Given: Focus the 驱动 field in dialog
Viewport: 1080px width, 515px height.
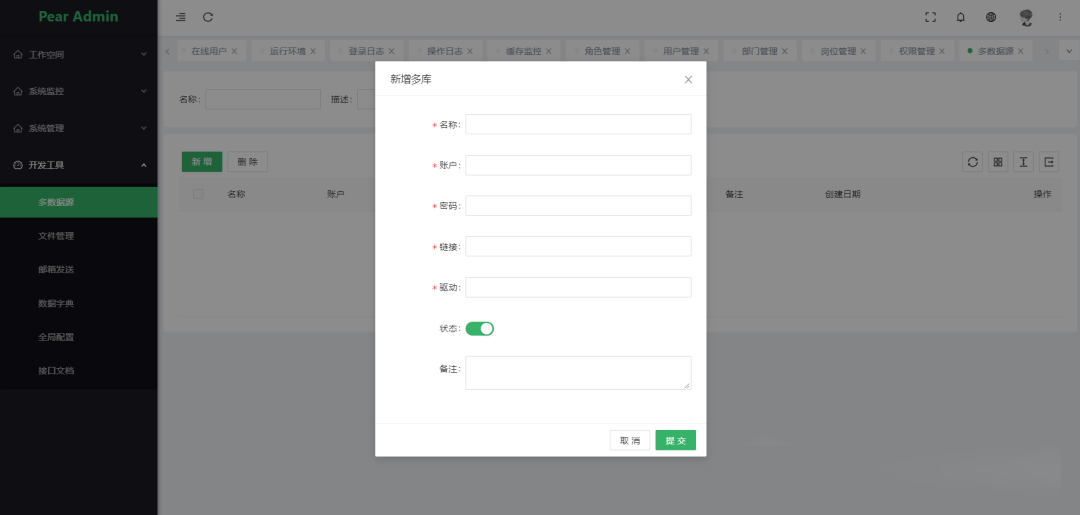Looking at the screenshot, I should coord(579,287).
